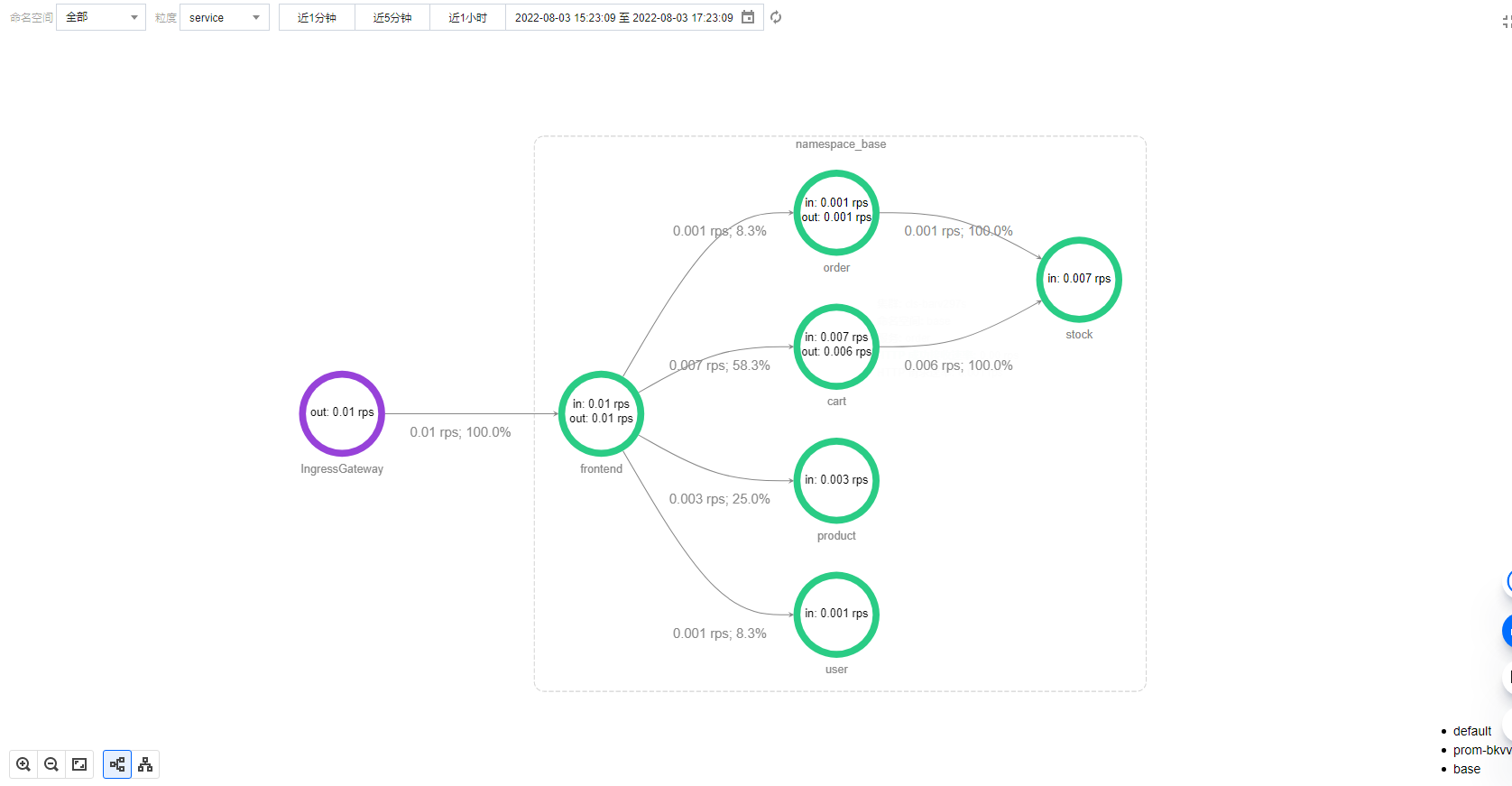Open the calendar date picker icon

tap(748, 17)
